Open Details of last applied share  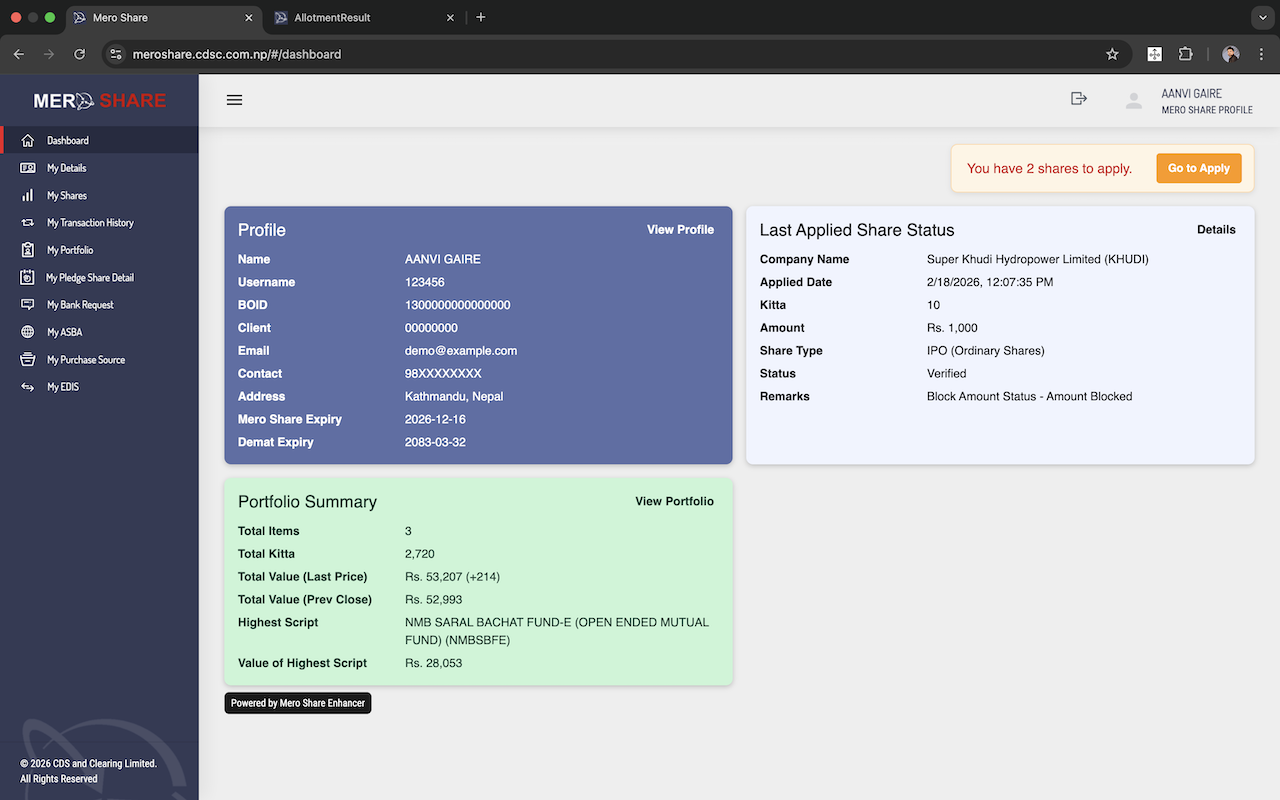pos(1216,230)
